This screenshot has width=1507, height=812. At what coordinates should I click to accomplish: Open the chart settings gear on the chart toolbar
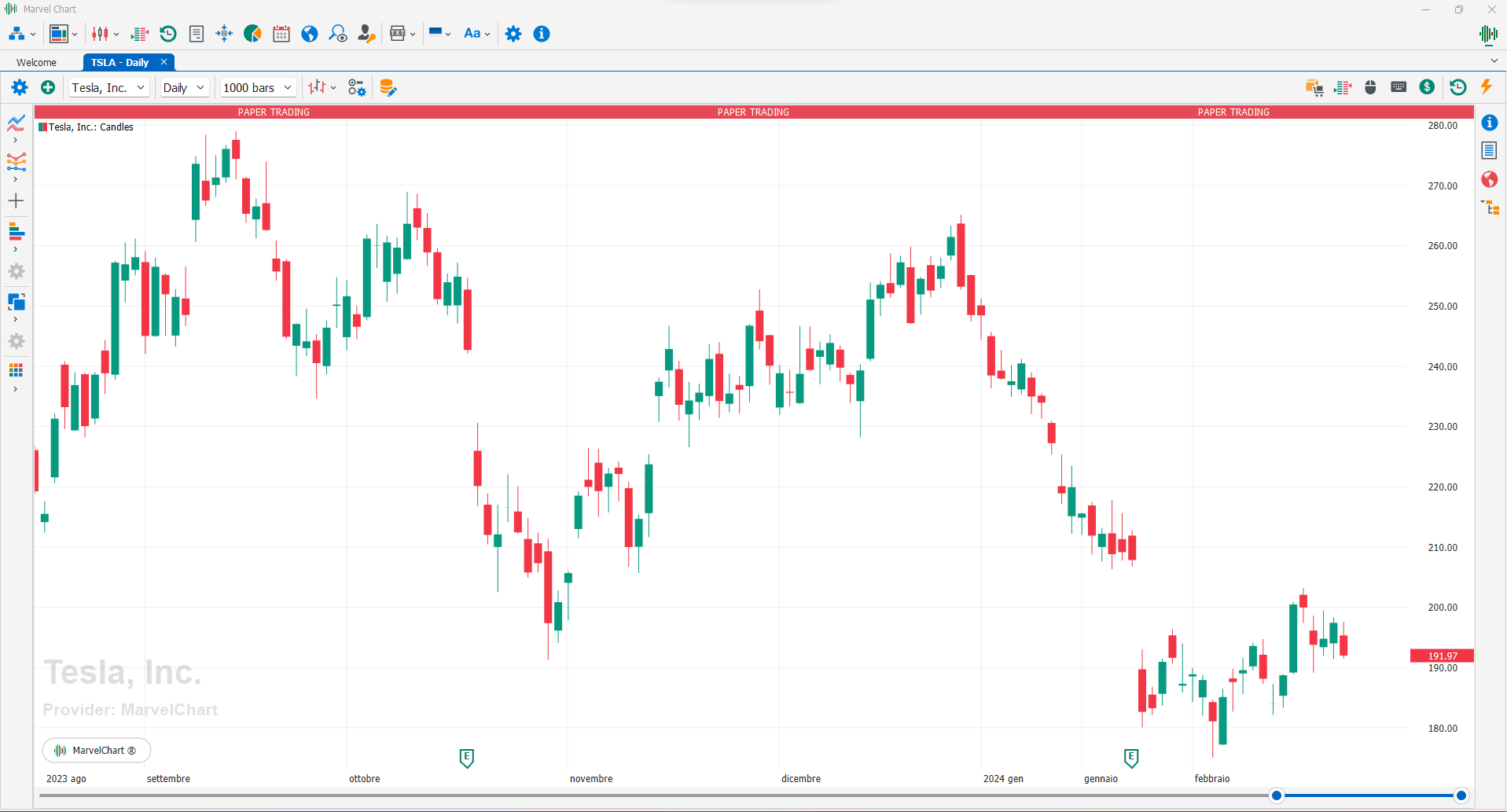20,87
